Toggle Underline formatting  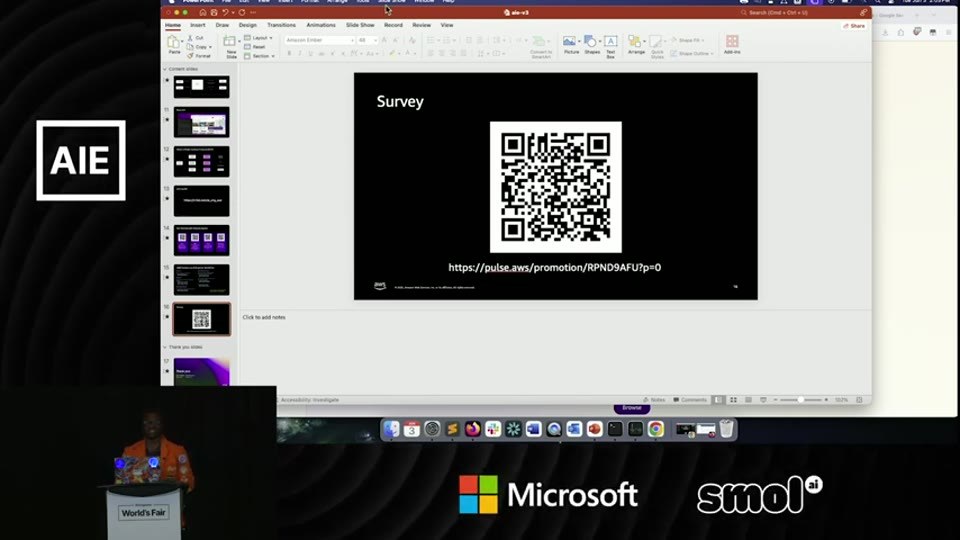click(310, 53)
